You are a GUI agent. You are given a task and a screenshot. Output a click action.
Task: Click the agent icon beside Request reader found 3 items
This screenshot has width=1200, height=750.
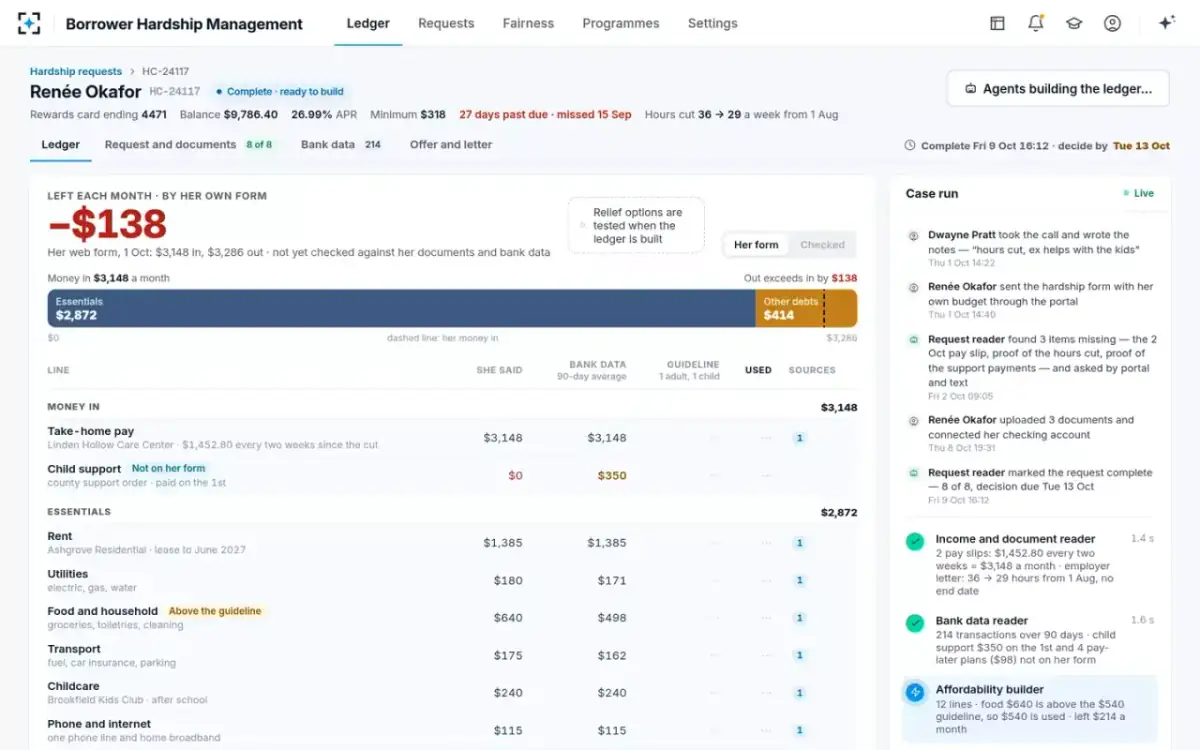pos(913,340)
